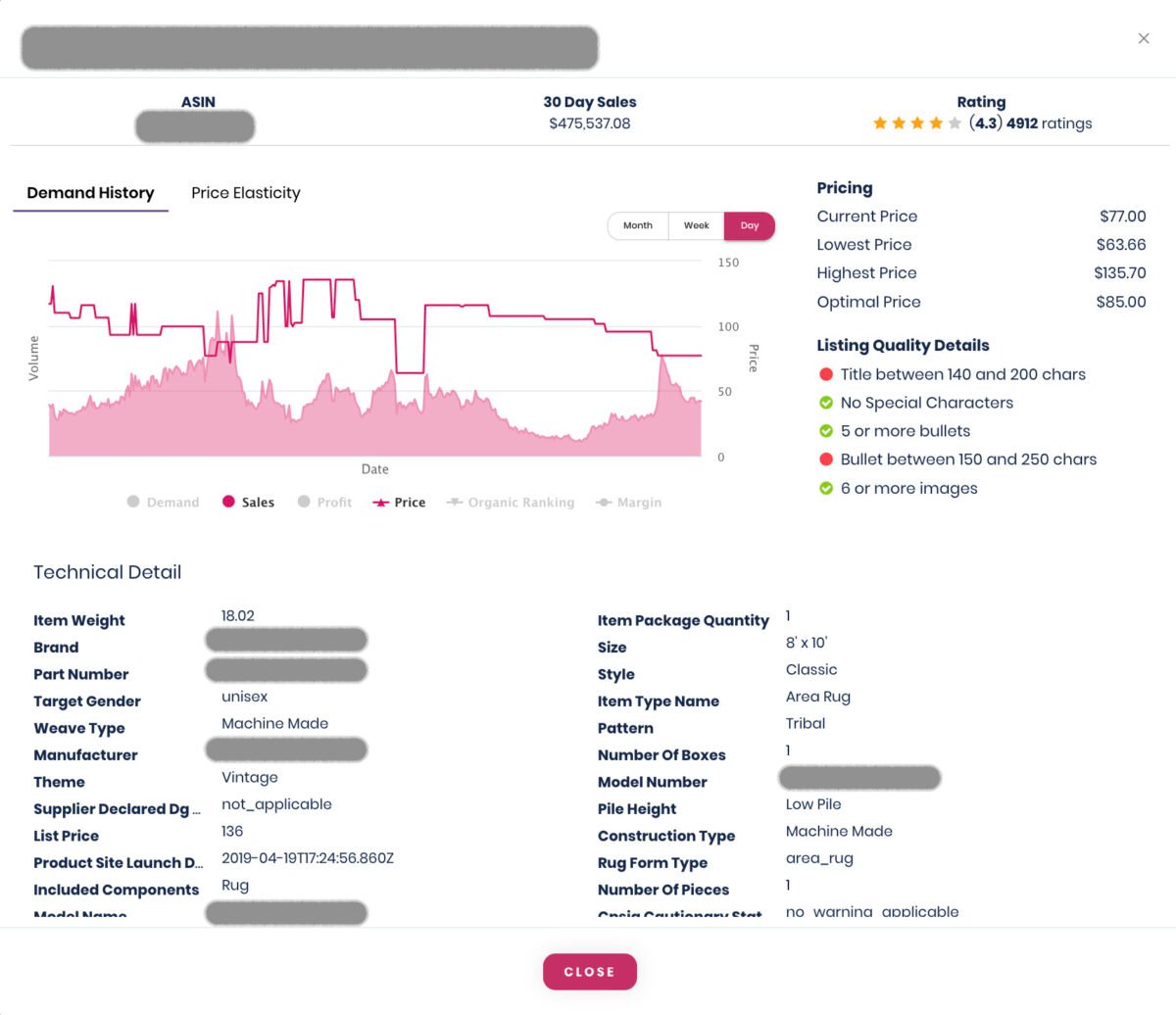Open the Price Elasticity tab

245,192
